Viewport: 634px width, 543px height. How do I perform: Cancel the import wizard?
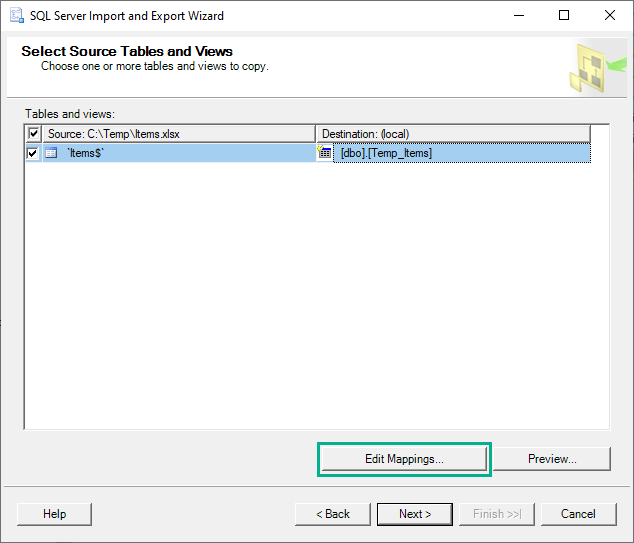point(578,514)
